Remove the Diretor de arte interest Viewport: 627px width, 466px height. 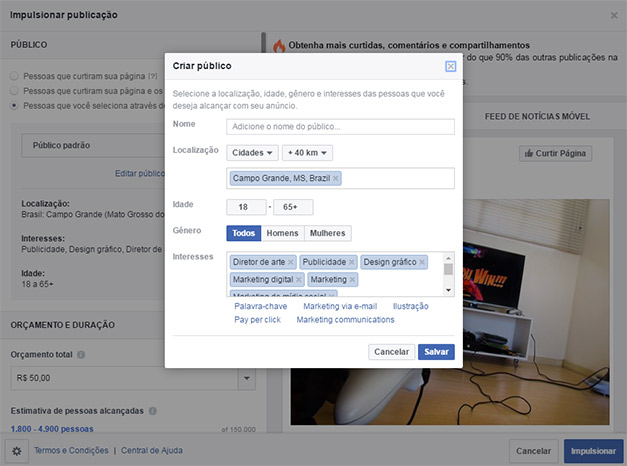click(x=291, y=262)
